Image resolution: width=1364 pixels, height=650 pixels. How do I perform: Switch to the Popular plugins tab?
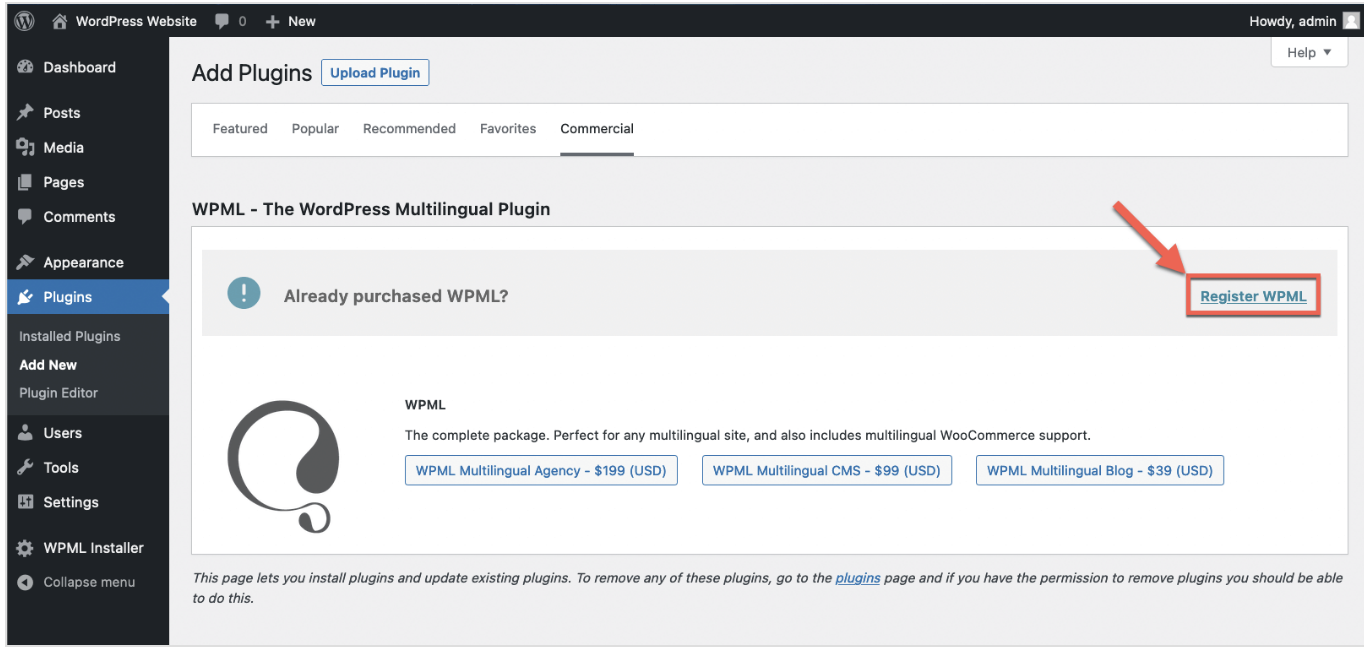point(315,128)
